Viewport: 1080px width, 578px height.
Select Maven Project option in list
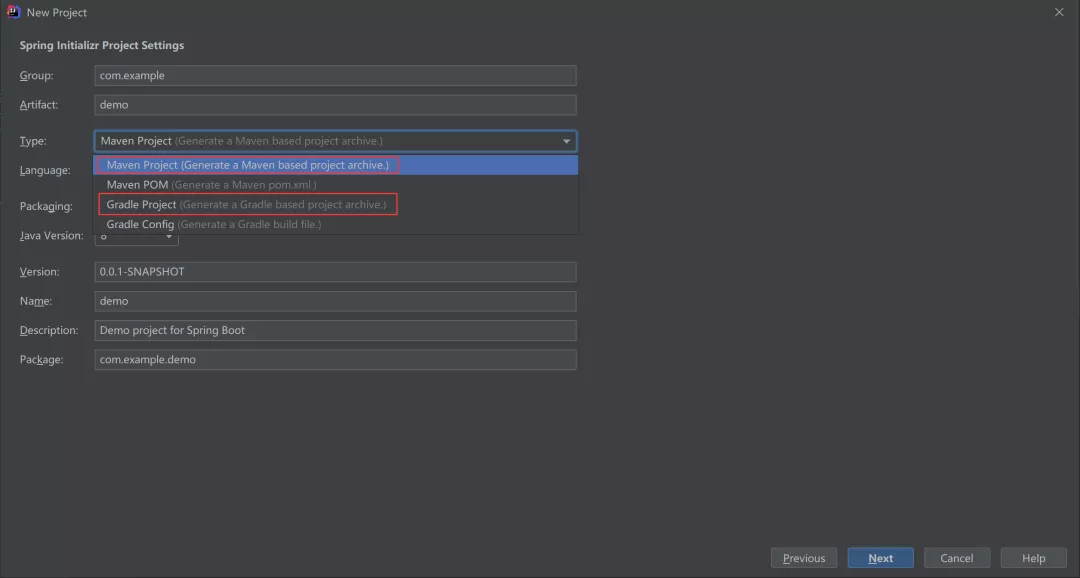tap(335, 165)
